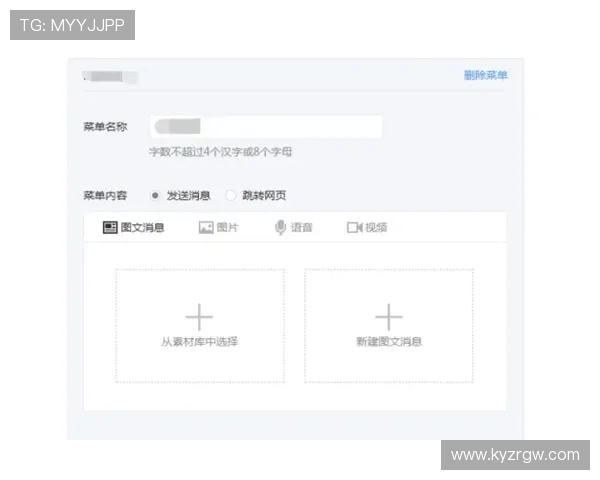Switch to the 视频 tab
Screen dimensions: 600x480
coord(367,227)
